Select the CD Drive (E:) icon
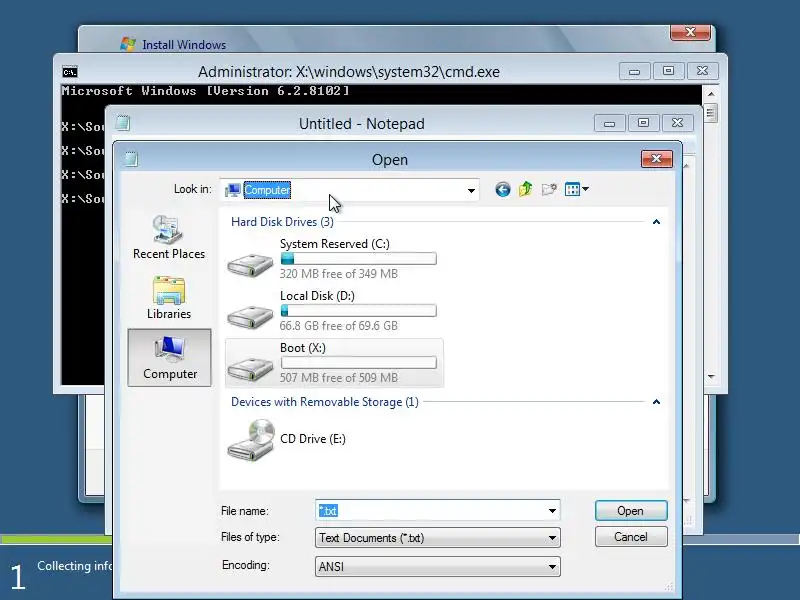 [x=252, y=440]
